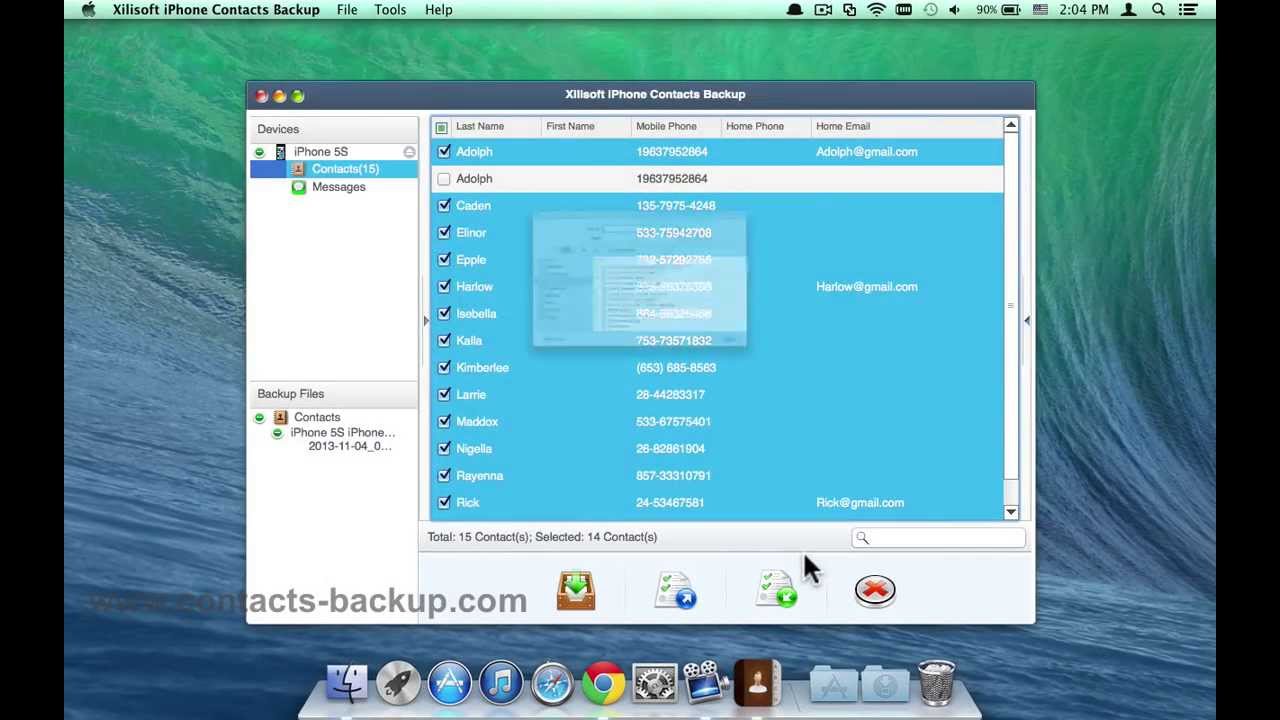Open the Trash in the dock
The height and width of the screenshot is (720, 1280).
click(x=936, y=684)
